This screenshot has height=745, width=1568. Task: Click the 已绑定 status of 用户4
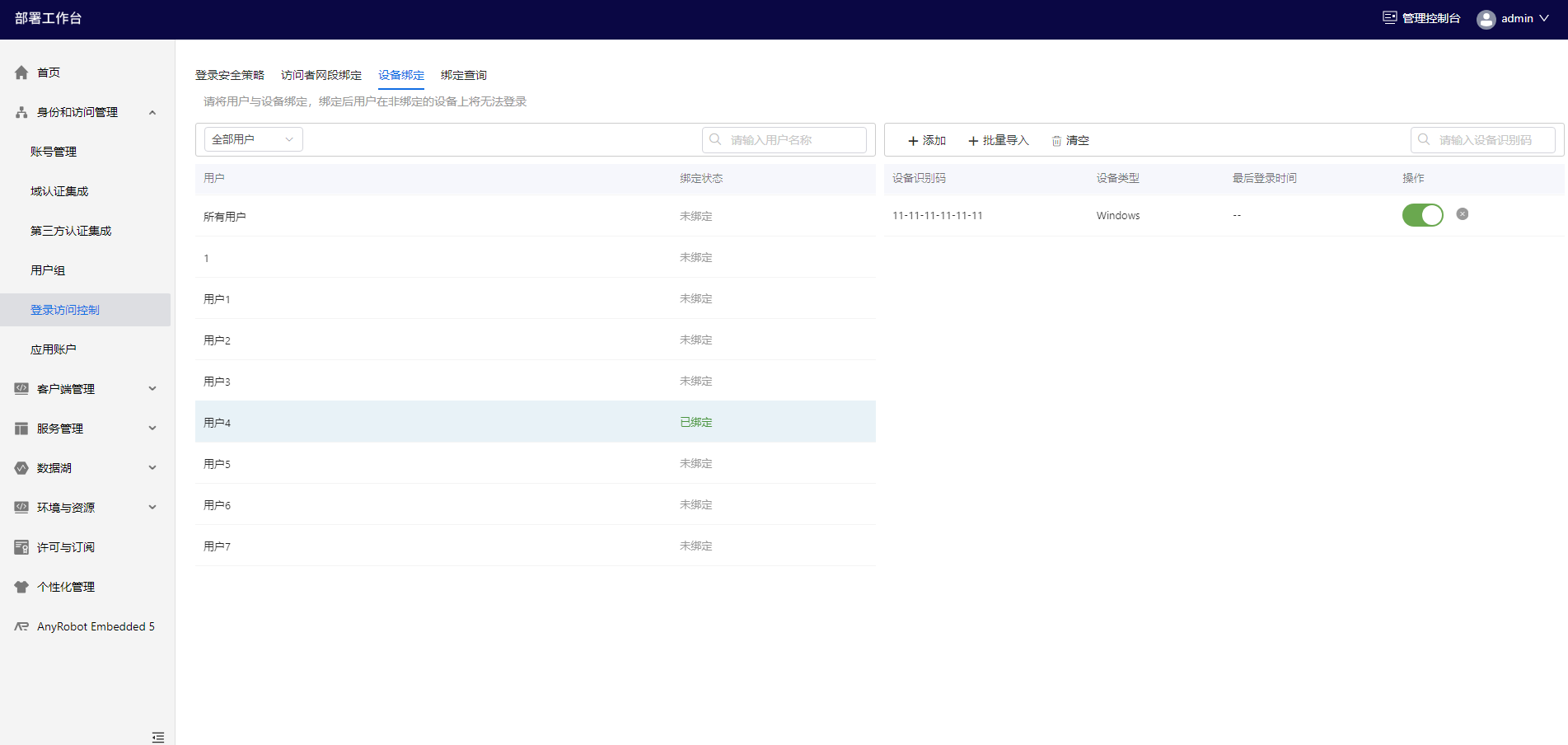pos(696,422)
